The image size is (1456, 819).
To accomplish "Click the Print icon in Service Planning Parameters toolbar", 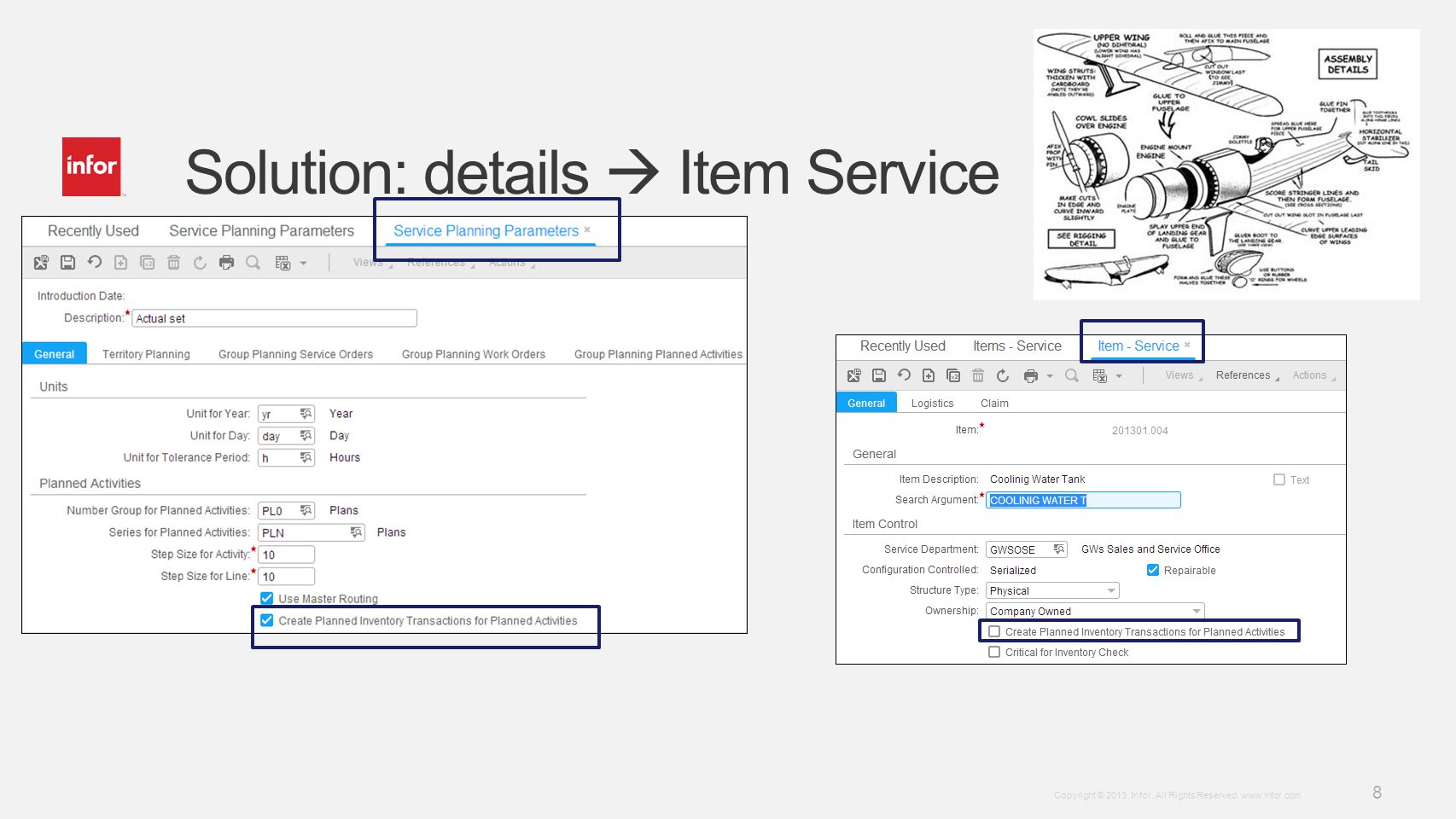I will click(226, 263).
